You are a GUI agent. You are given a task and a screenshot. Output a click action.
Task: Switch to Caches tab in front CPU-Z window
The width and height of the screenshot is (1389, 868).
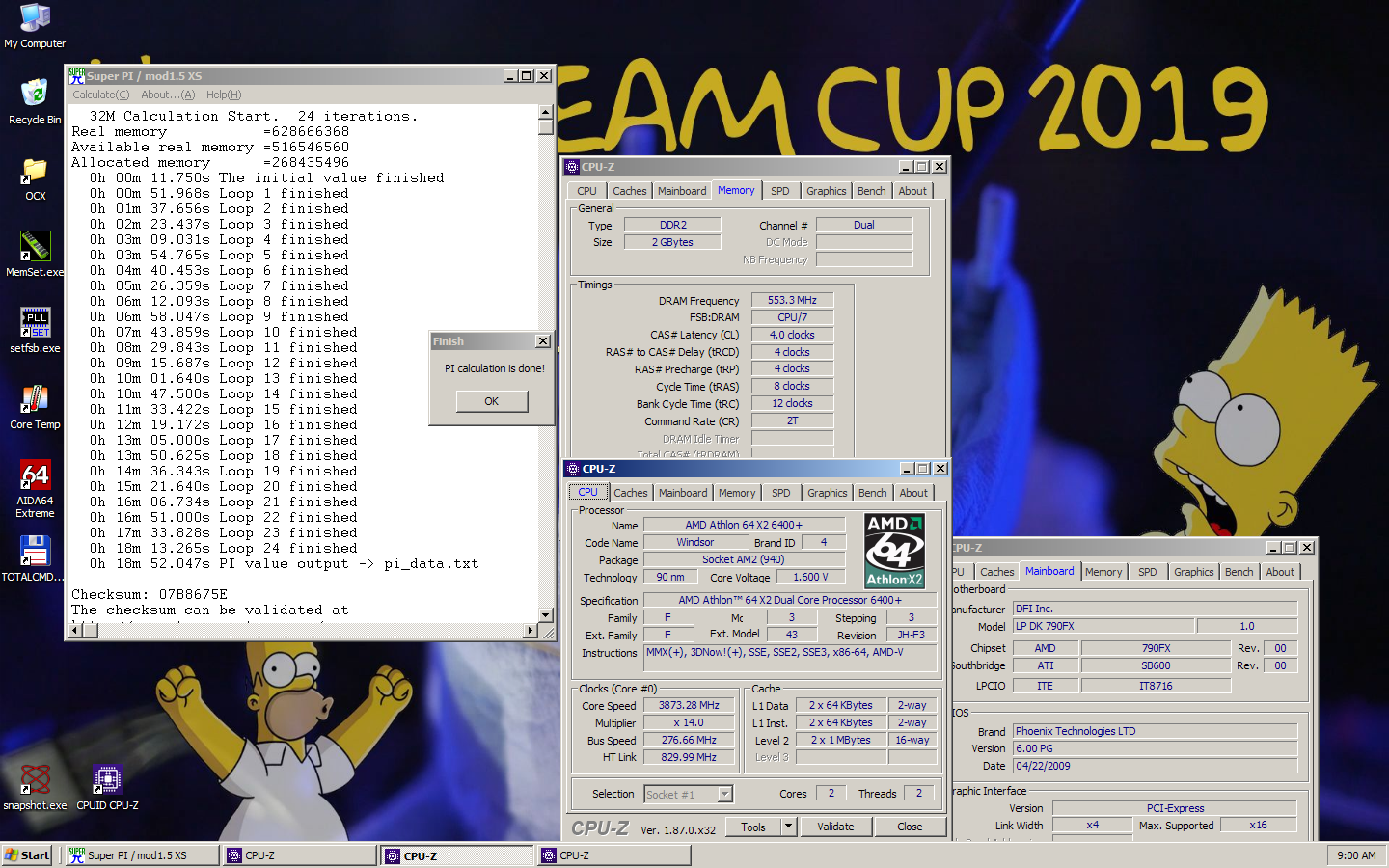point(631,493)
